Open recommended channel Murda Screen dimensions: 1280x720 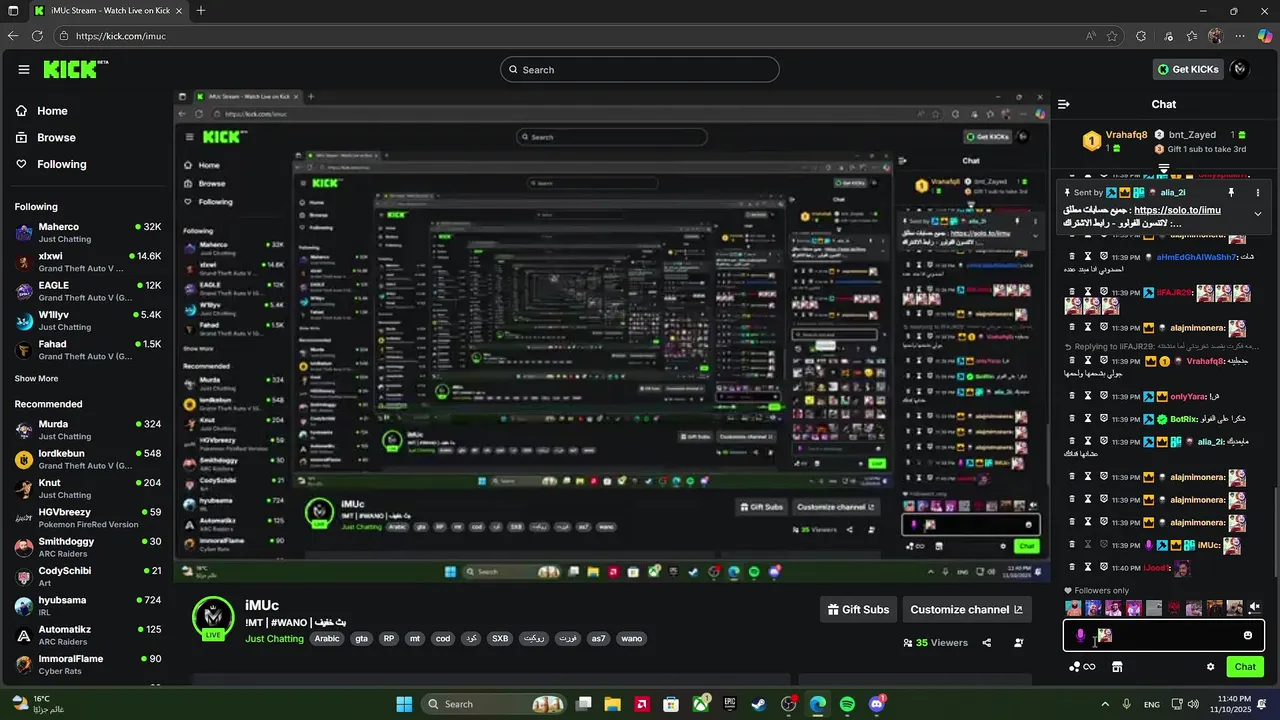(87, 430)
